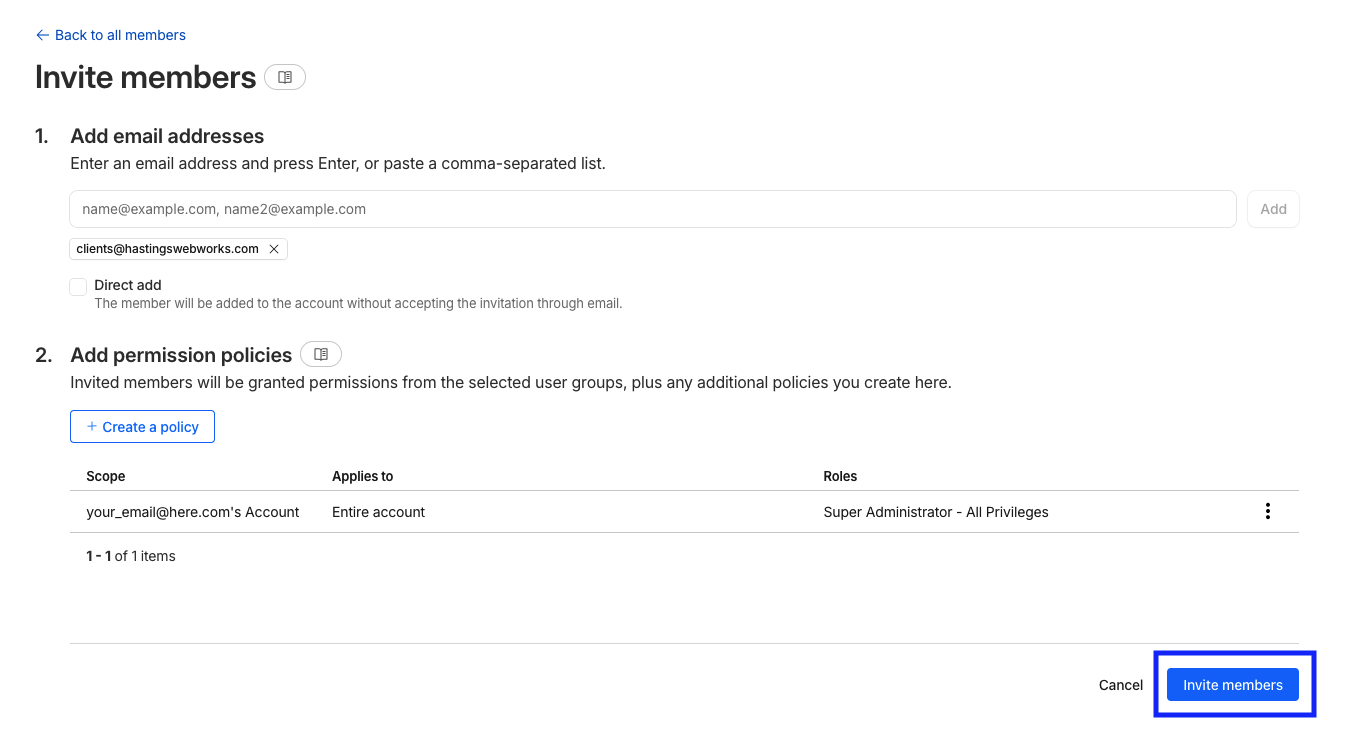Select the your_email@here.com's Account scope cell

pyautogui.click(x=193, y=512)
